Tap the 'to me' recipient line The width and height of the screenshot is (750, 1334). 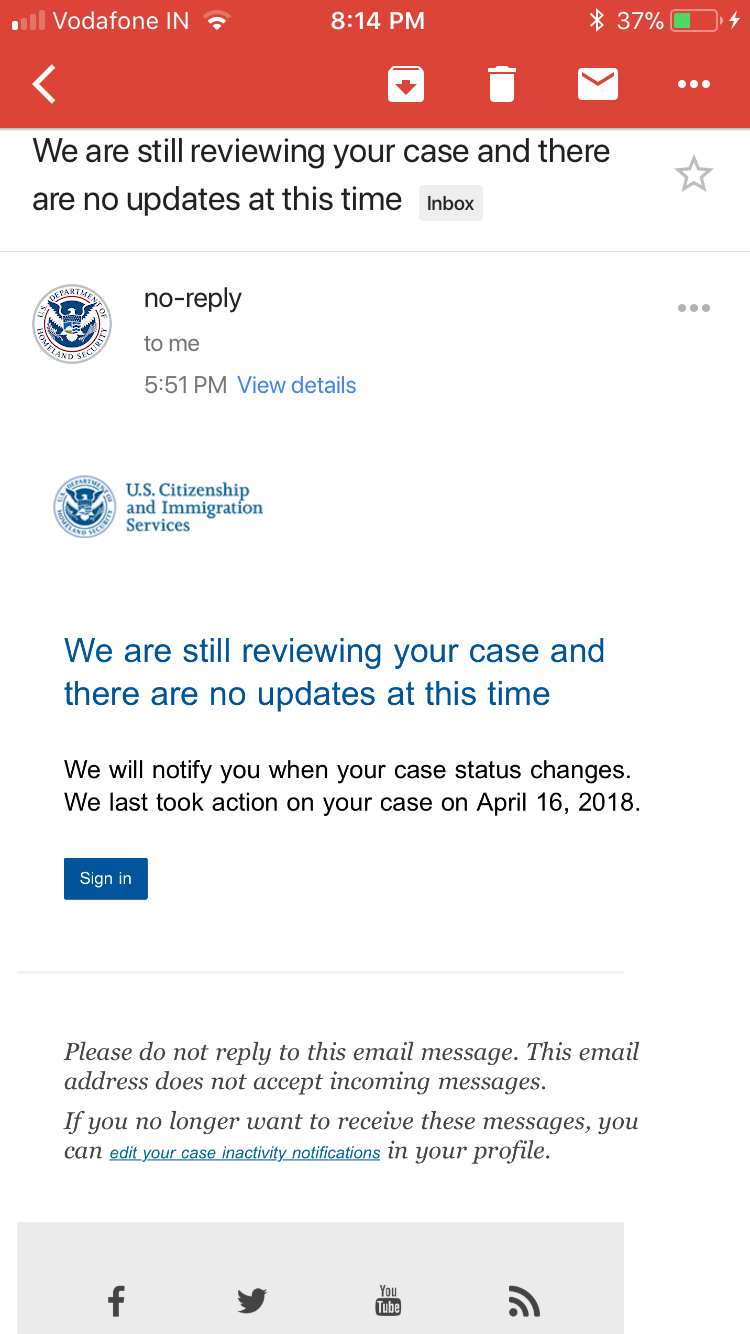tap(172, 343)
